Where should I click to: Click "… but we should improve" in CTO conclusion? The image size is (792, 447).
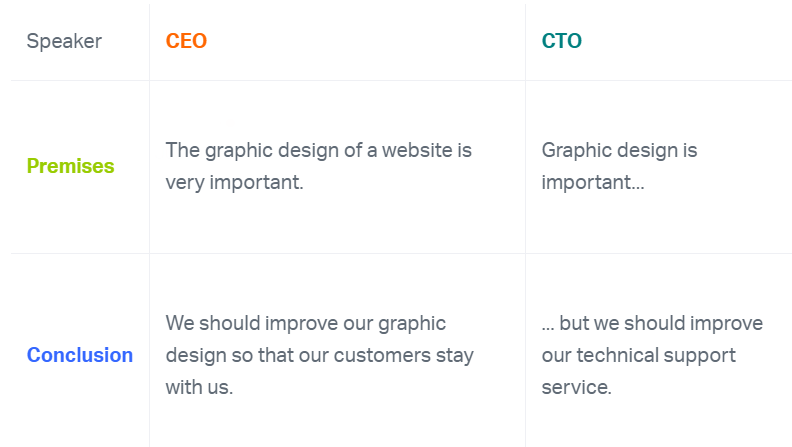pos(652,323)
